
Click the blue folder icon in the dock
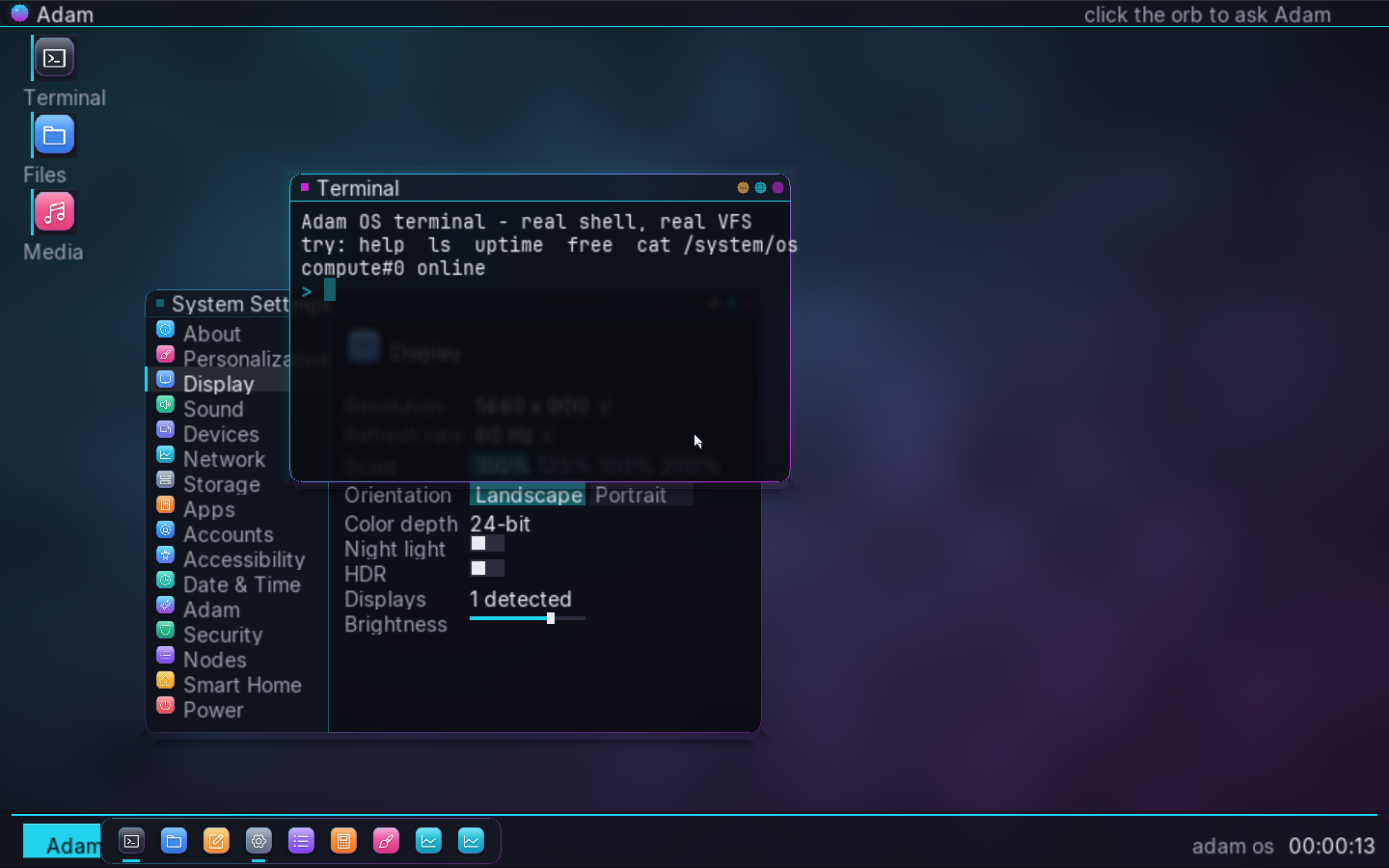click(x=174, y=841)
